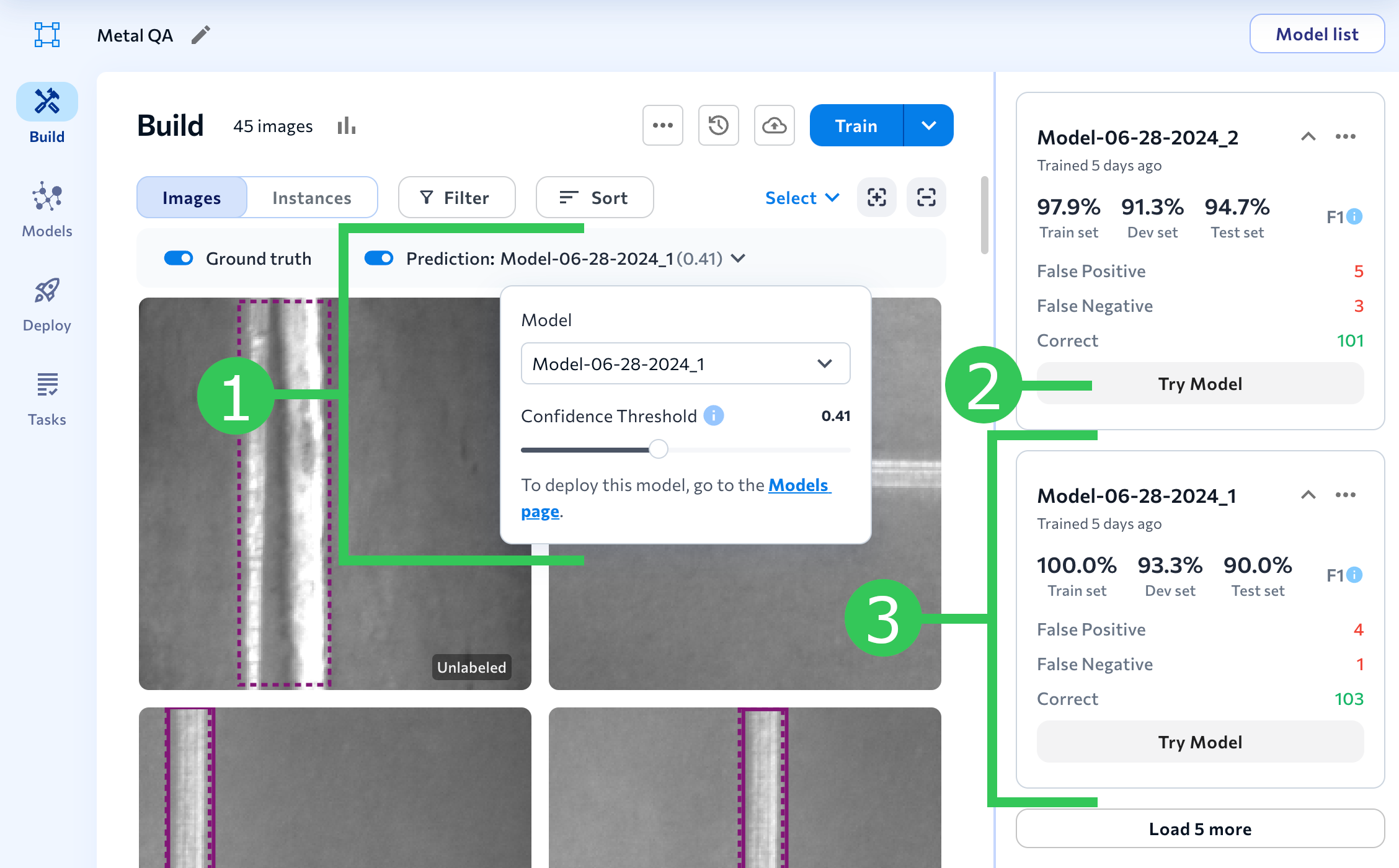
Task: Open the Deploy sidebar section
Action: click(x=47, y=305)
